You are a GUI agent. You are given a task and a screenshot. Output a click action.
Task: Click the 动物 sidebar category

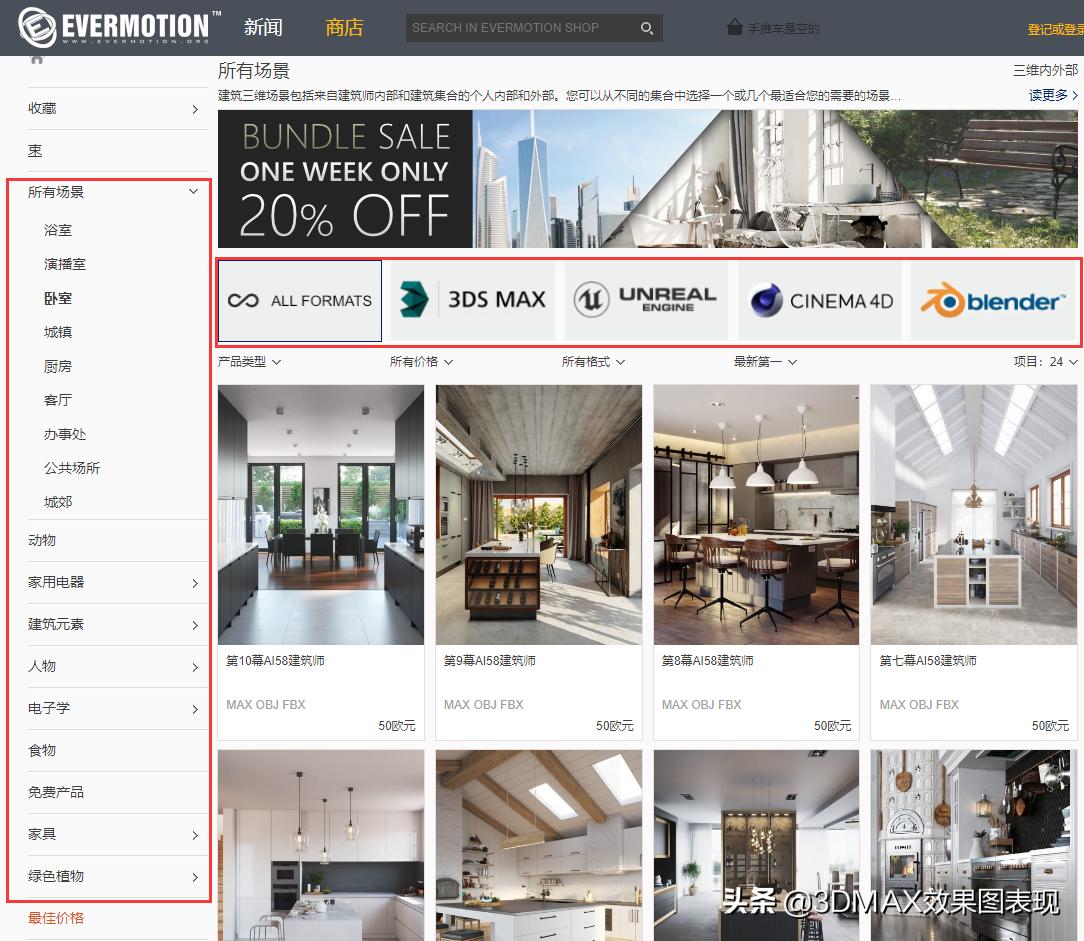42,540
